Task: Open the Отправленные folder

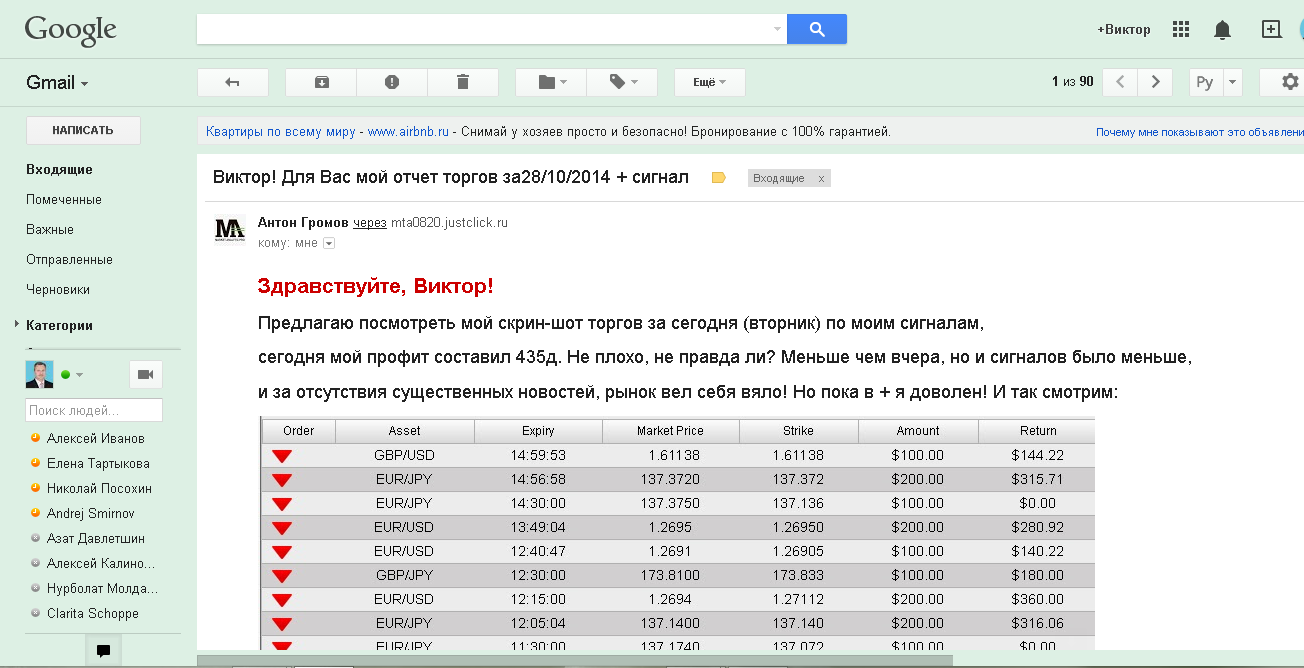Action: (x=69, y=260)
